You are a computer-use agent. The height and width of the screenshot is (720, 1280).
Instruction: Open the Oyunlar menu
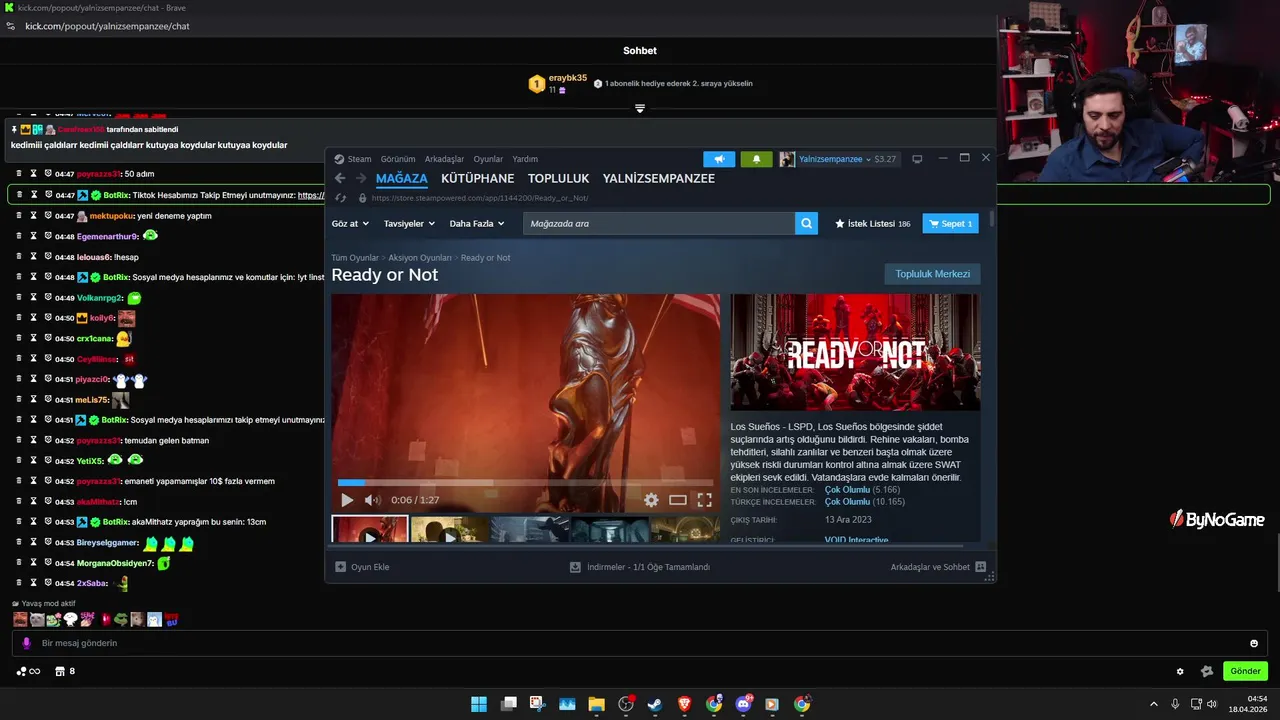pyautogui.click(x=488, y=159)
